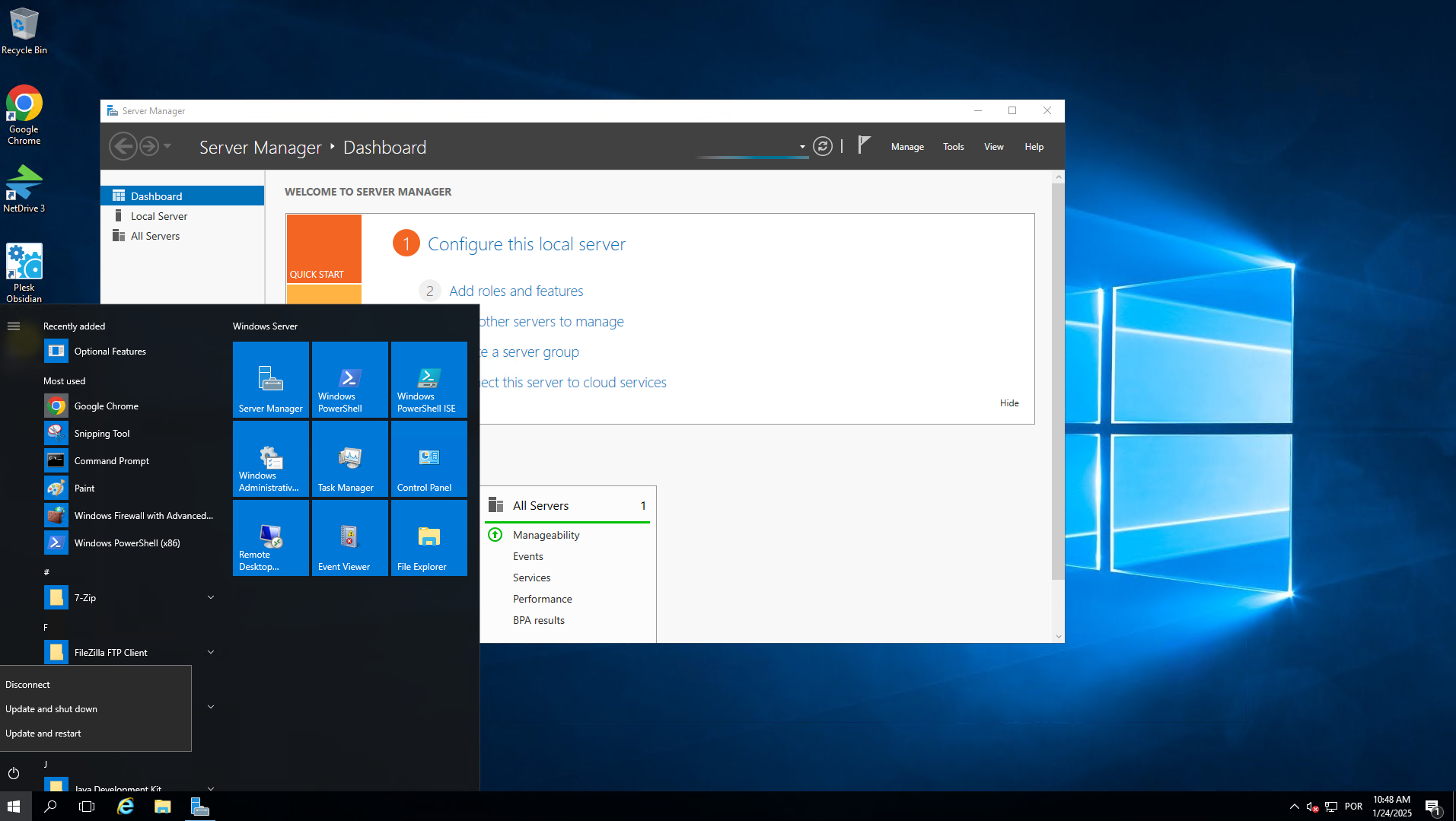Choose Disconnect from power menu
The image size is (1456, 821).
(x=96, y=685)
